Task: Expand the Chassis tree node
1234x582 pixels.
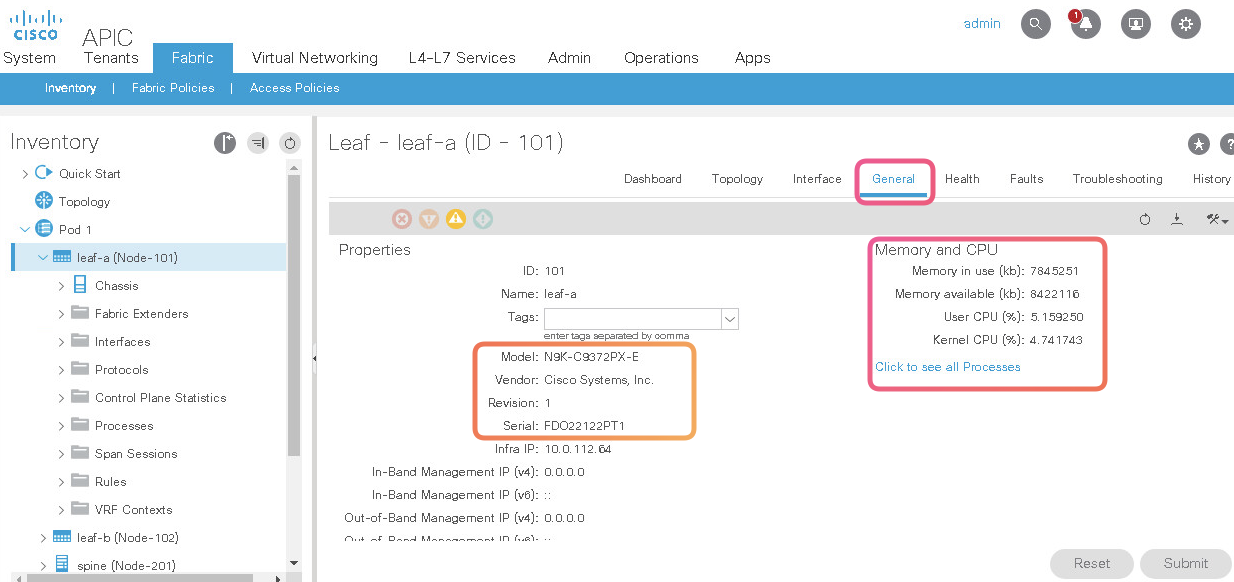Action: [61, 286]
